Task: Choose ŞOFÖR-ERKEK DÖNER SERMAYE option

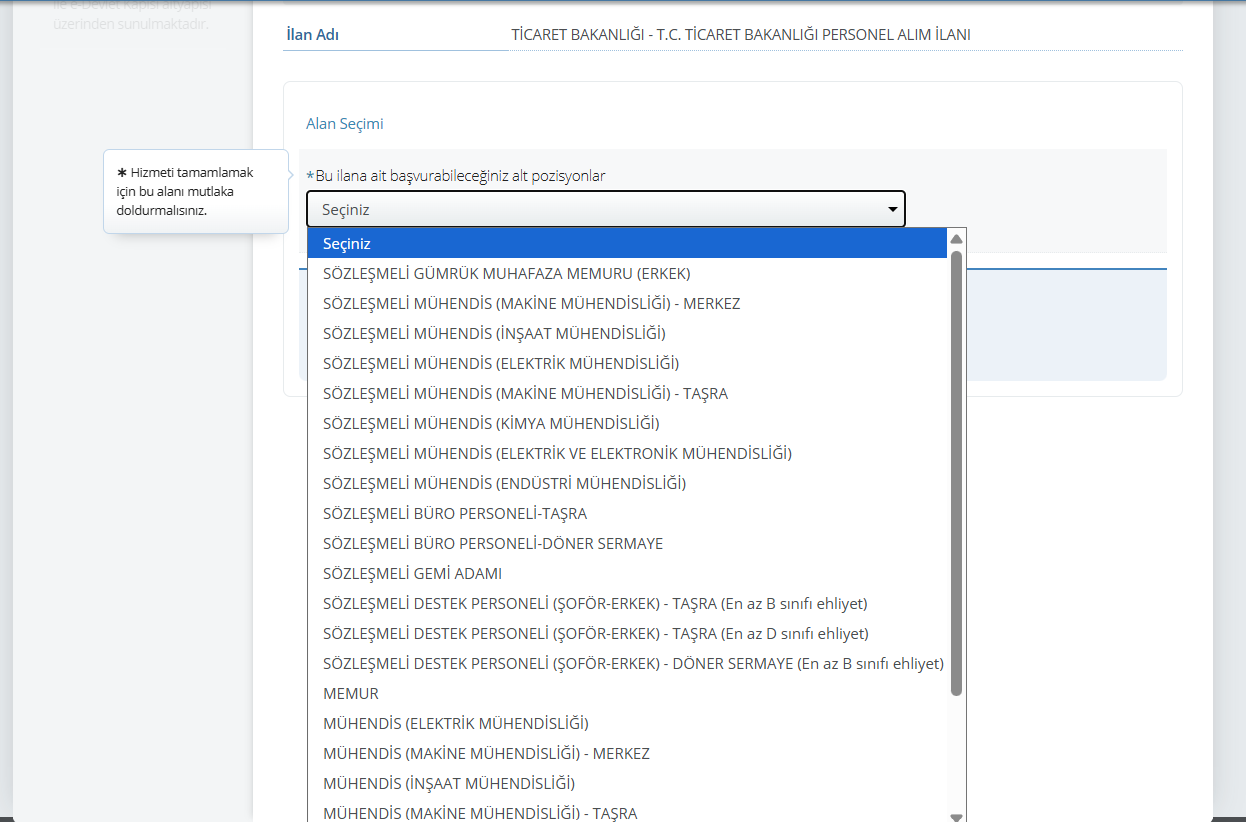Action: click(633, 664)
